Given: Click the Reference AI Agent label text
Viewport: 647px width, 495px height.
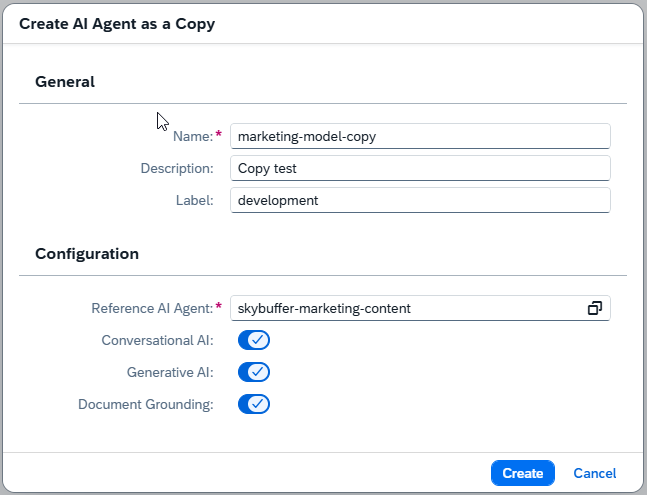Looking at the screenshot, I should 152,308.
